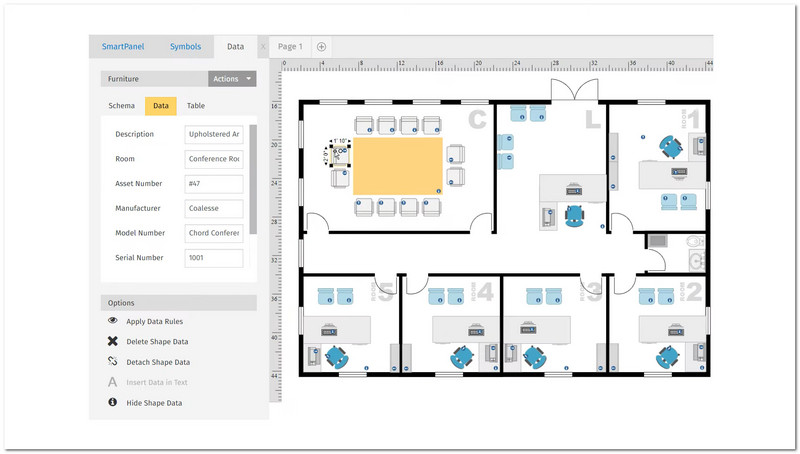This screenshot has height=454, width=800.
Task: Click the info icon for hiding data
Action: [x=113, y=402]
